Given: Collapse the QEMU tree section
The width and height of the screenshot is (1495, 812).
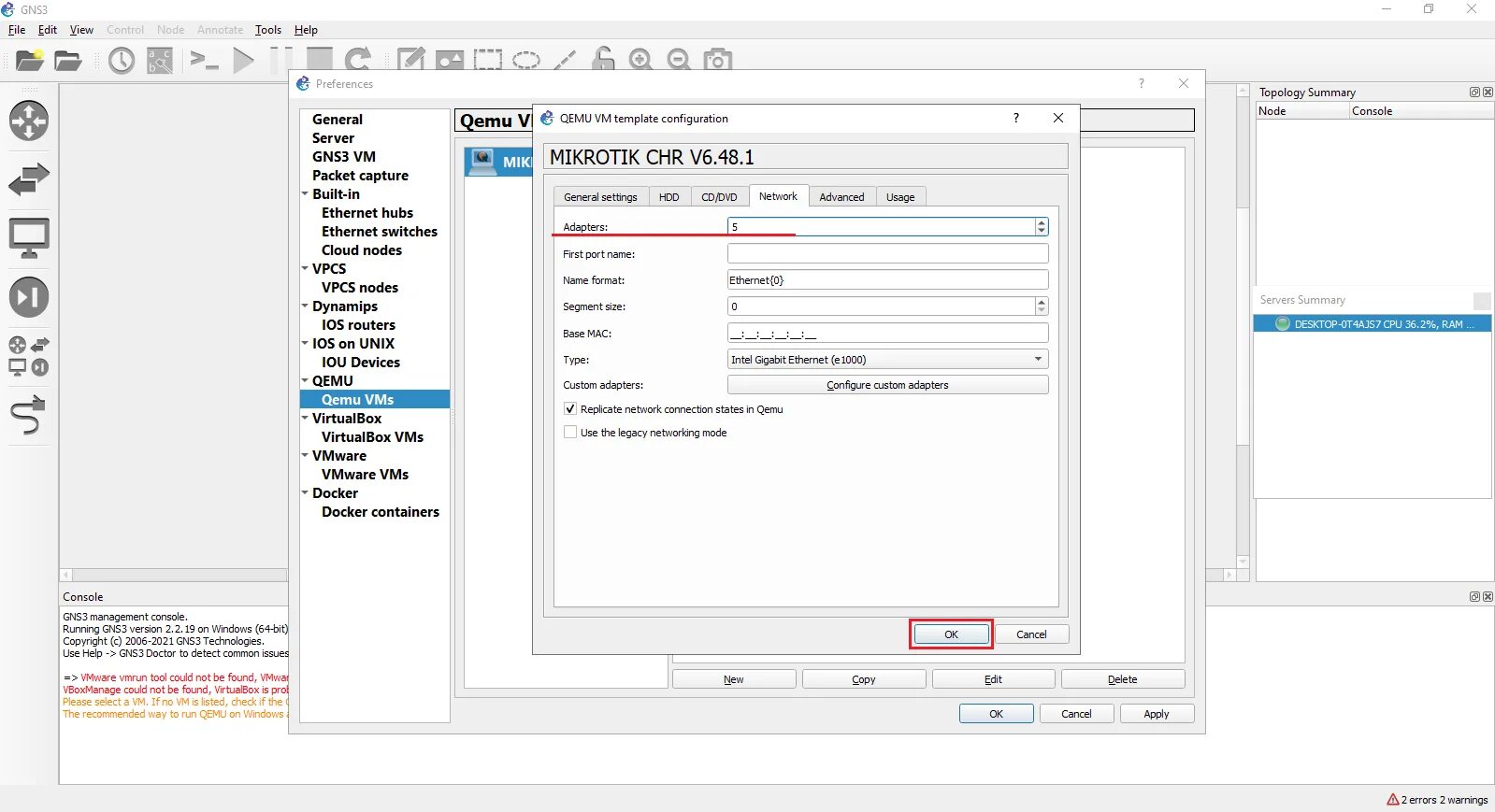Looking at the screenshot, I should (x=305, y=381).
